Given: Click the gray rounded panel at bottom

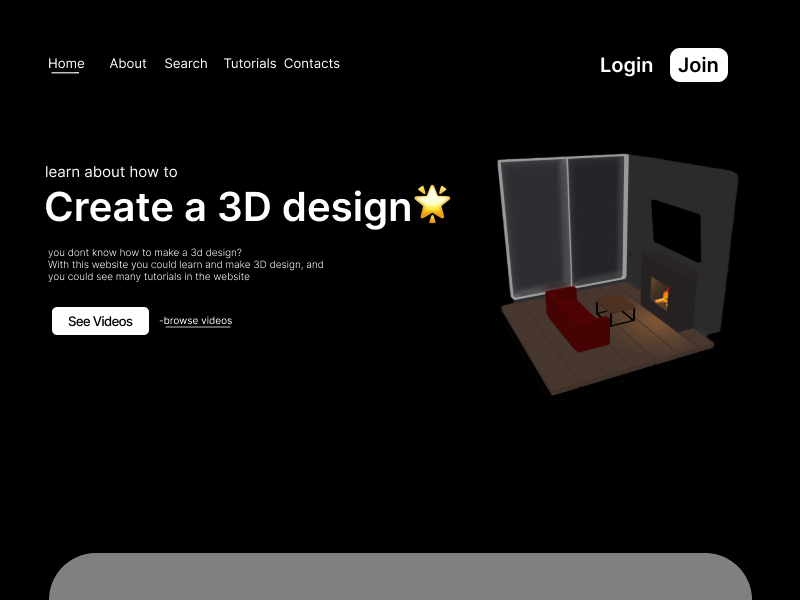Looking at the screenshot, I should pos(400,578).
